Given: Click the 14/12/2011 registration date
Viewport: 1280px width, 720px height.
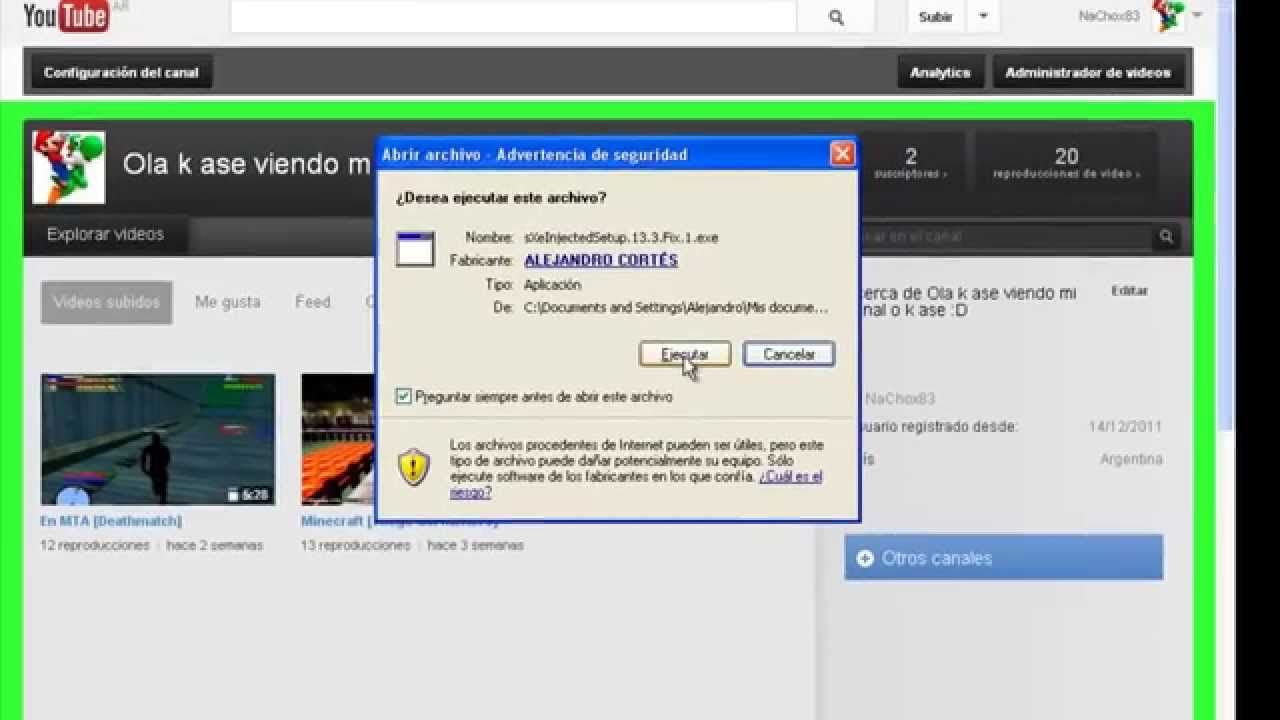Looking at the screenshot, I should point(1125,427).
